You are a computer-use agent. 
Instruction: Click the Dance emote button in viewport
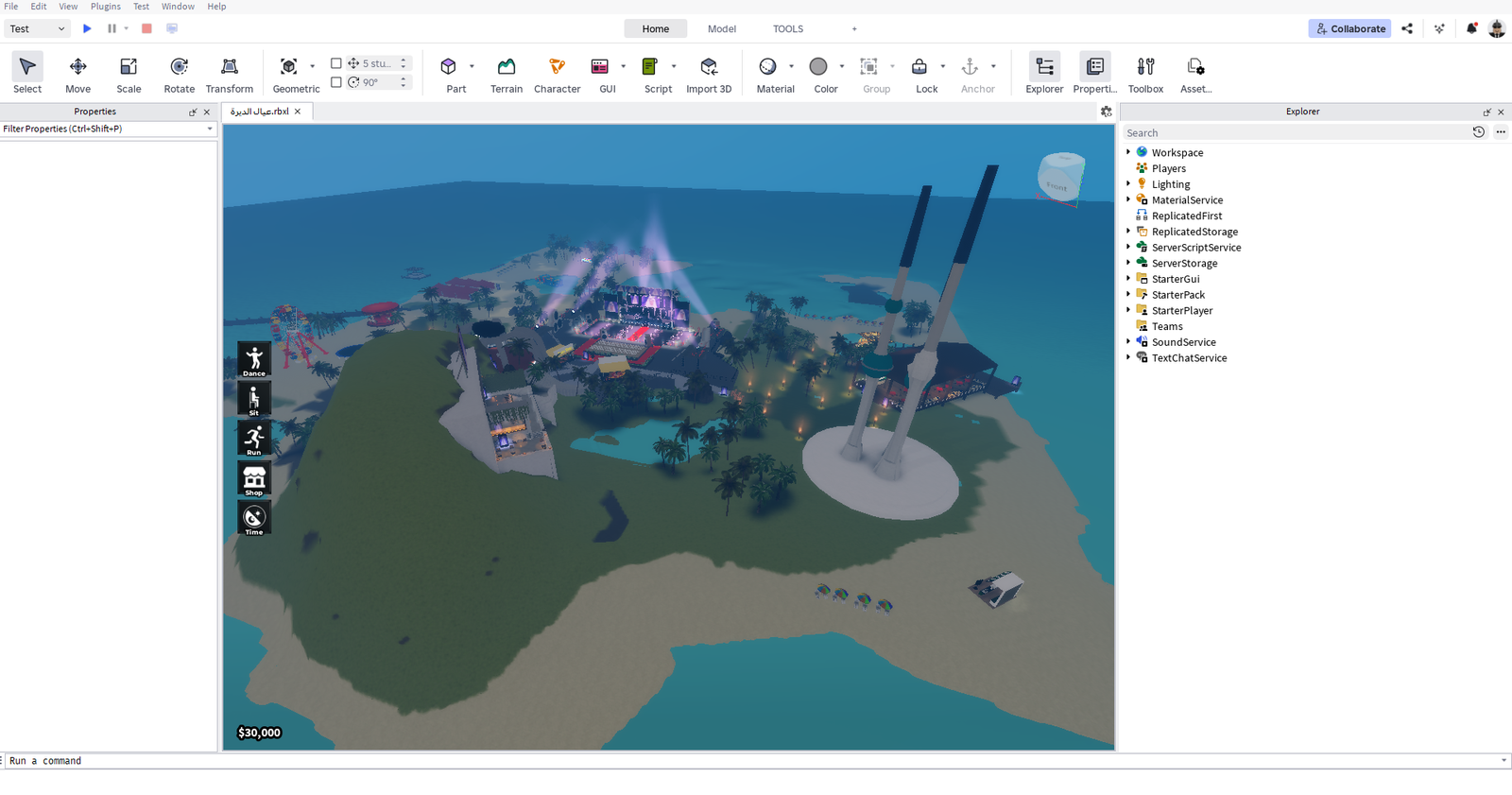(254, 360)
